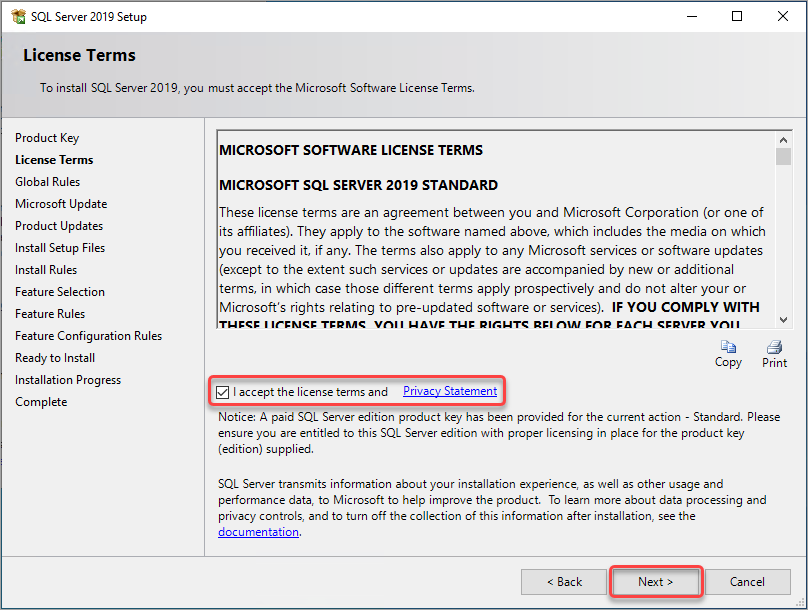Click the Copy icon for license text
808x610 pixels.
pos(728,347)
